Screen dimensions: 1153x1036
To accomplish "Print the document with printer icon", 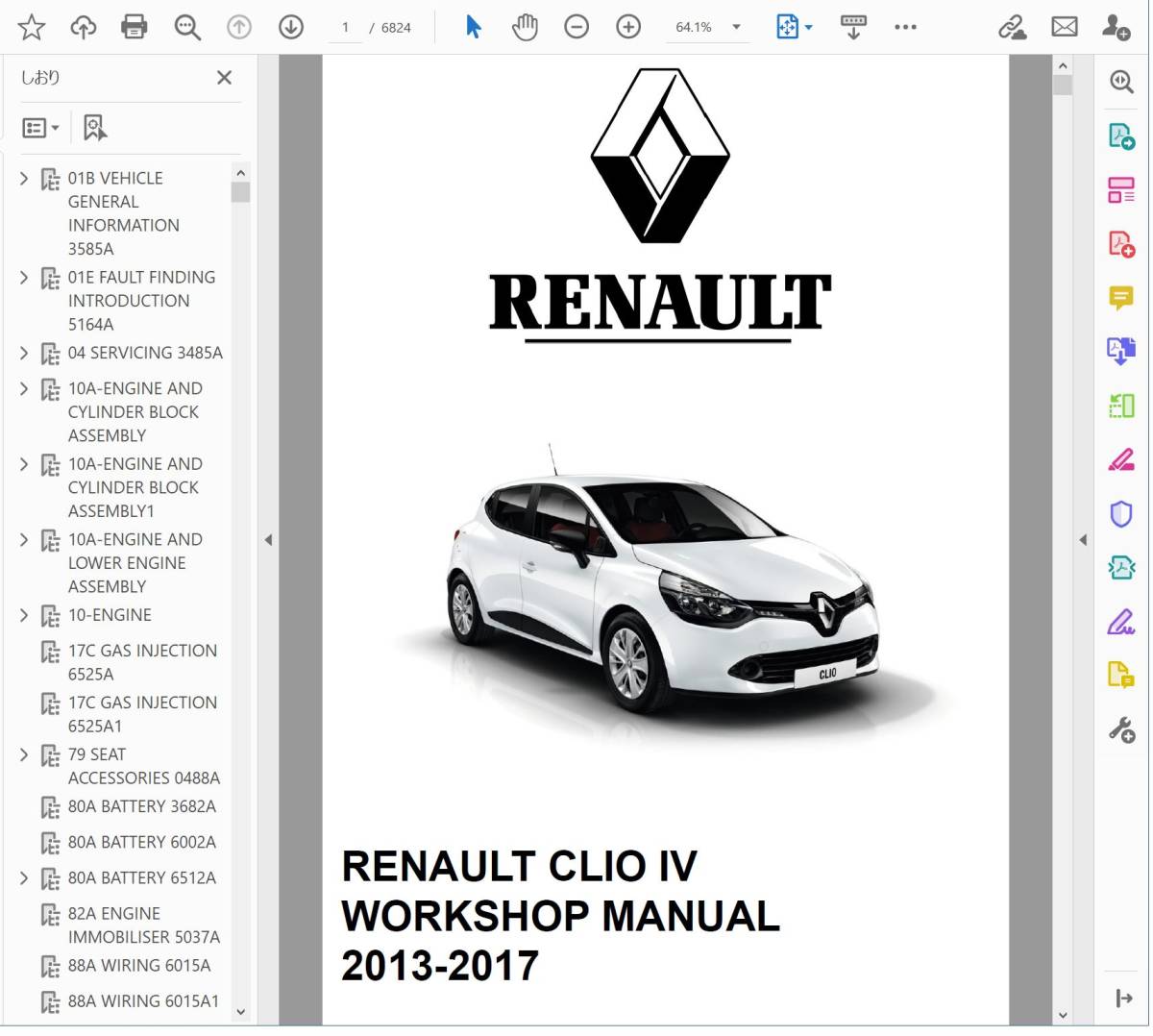I will coord(135,27).
